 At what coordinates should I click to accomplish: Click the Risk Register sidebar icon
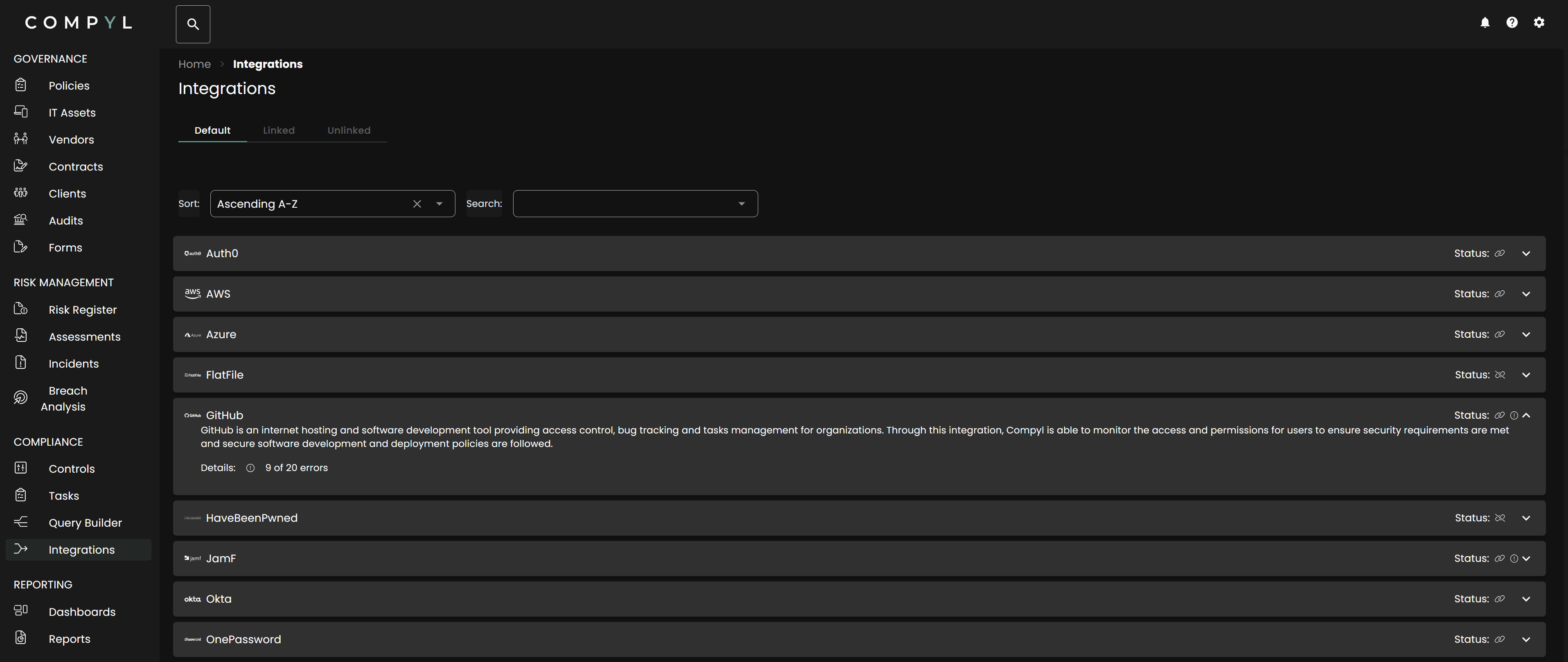(x=21, y=309)
